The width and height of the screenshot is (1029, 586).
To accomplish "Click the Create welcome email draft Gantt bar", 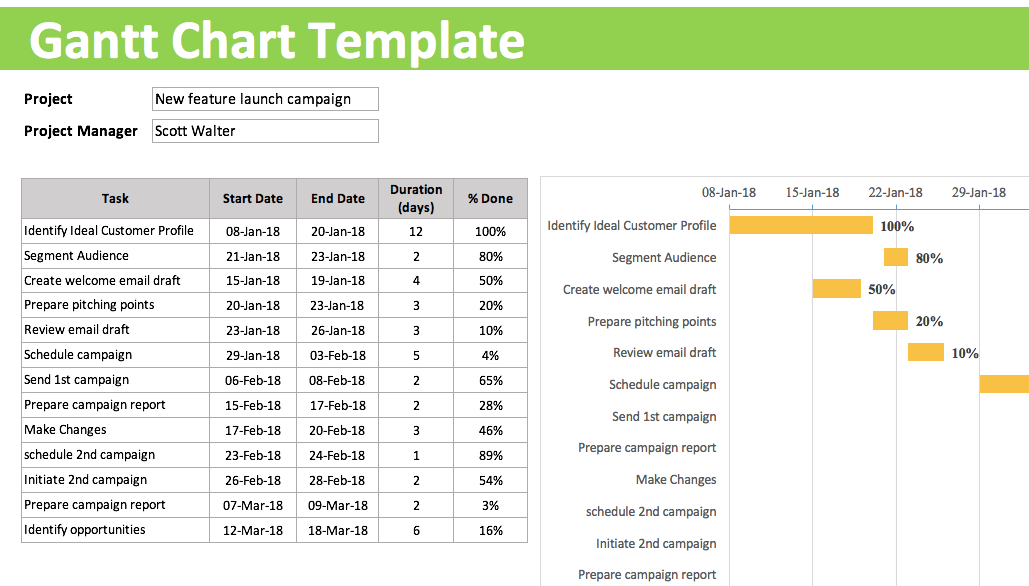I will pyautogui.click(x=836, y=289).
